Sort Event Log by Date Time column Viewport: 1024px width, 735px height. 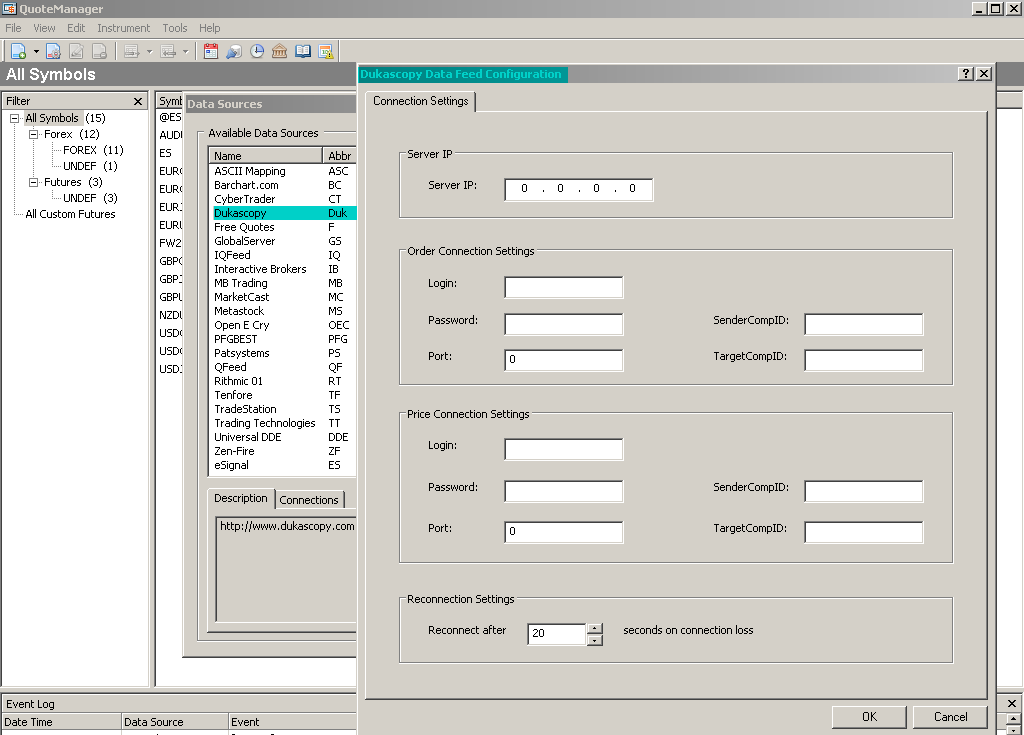(x=61, y=722)
